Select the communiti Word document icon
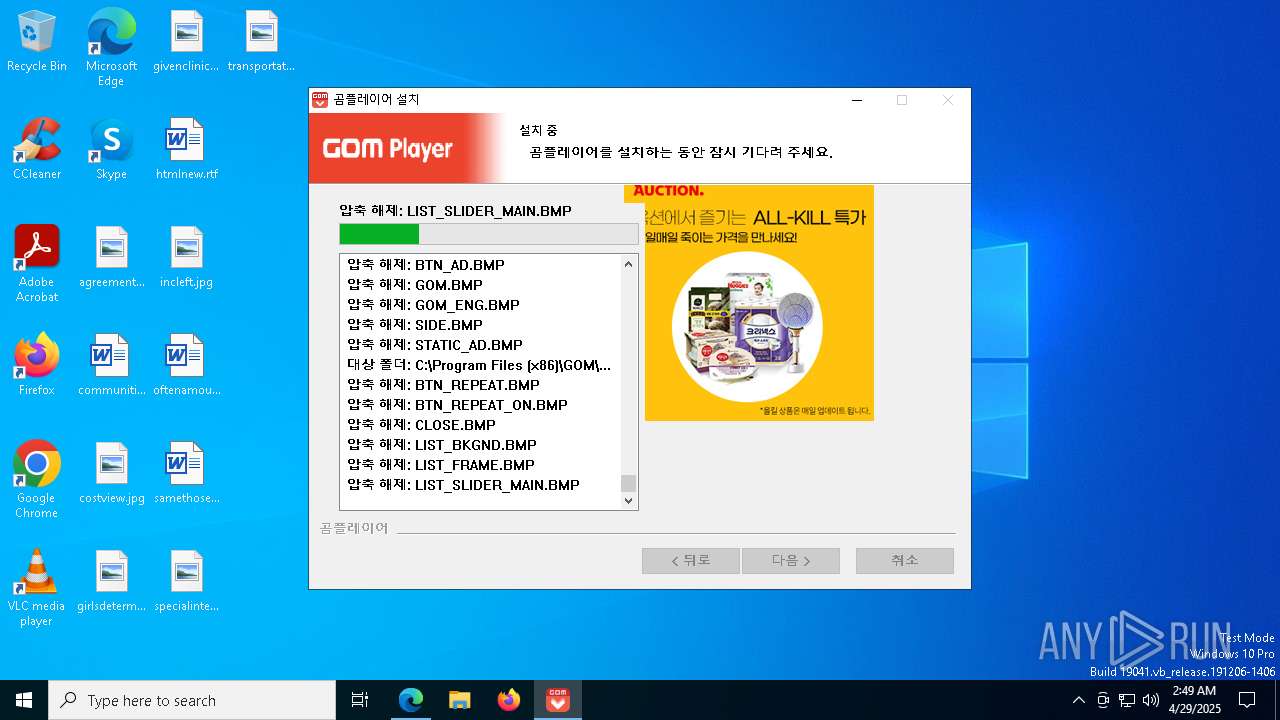 (x=111, y=365)
